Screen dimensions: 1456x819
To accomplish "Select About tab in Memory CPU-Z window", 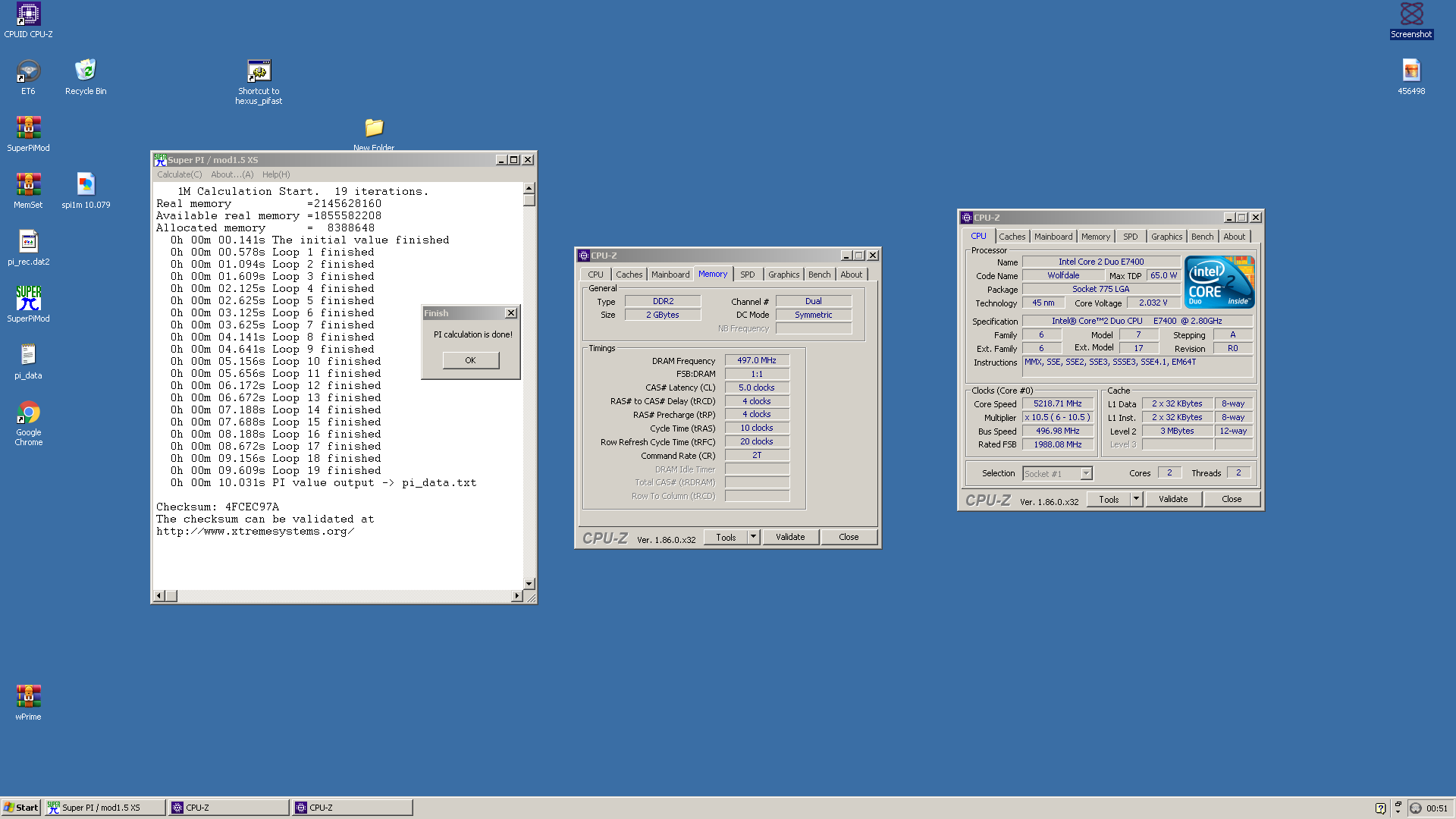I will point(851,275).
